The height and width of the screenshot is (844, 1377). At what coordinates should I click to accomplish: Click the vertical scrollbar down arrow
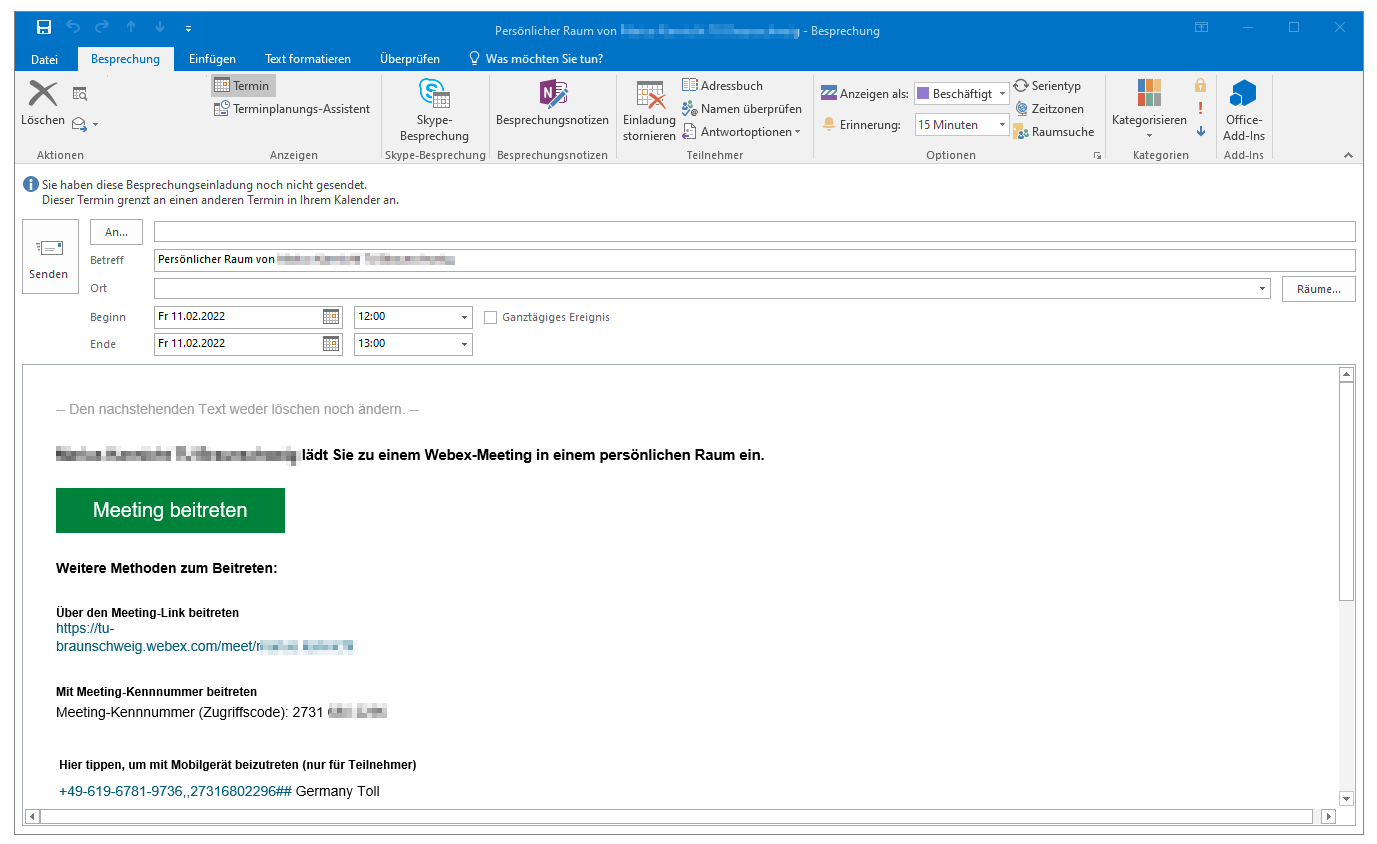[1346, 798]
